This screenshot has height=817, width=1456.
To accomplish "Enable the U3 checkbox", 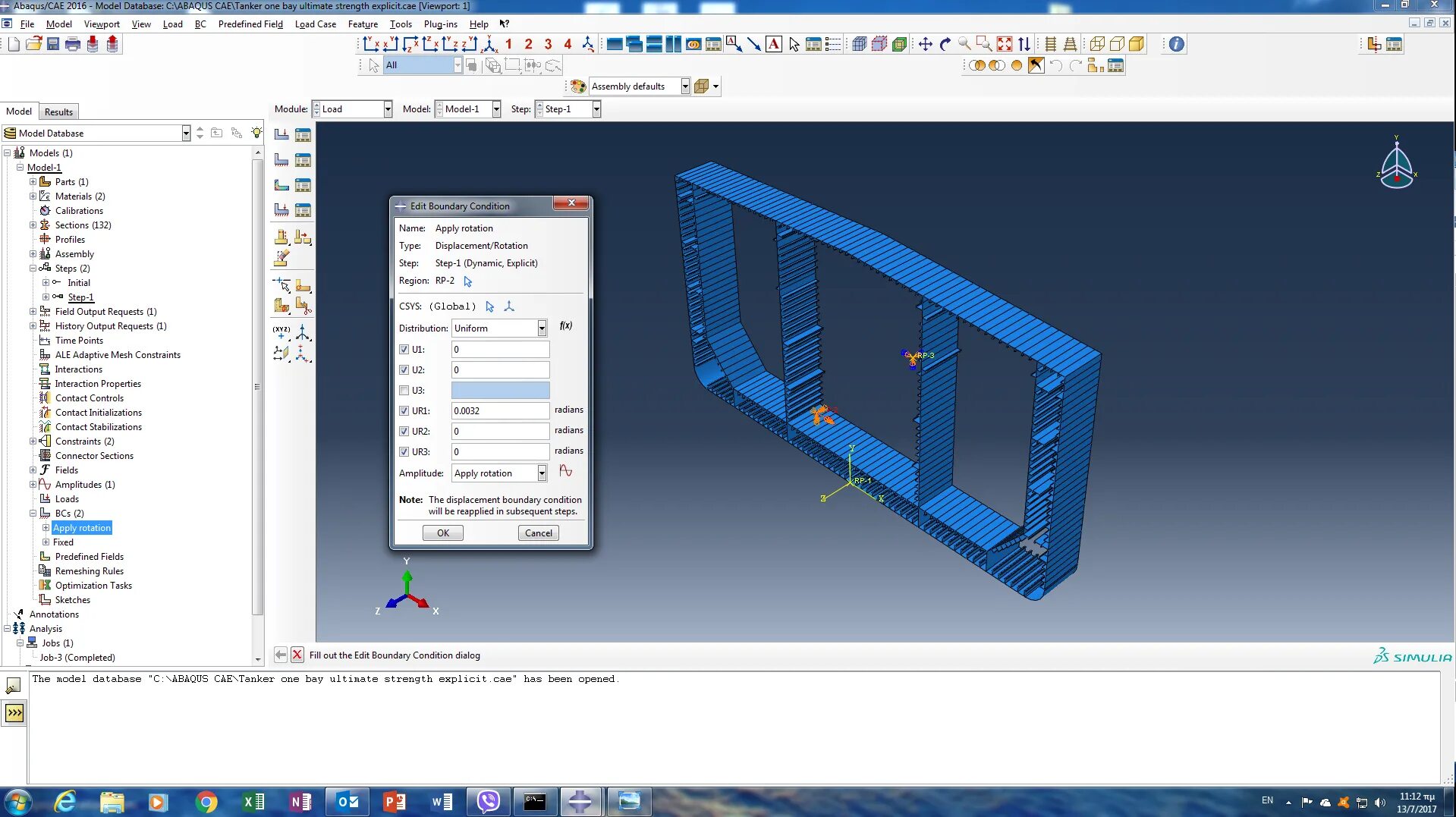I will click(x=405, y=390).
